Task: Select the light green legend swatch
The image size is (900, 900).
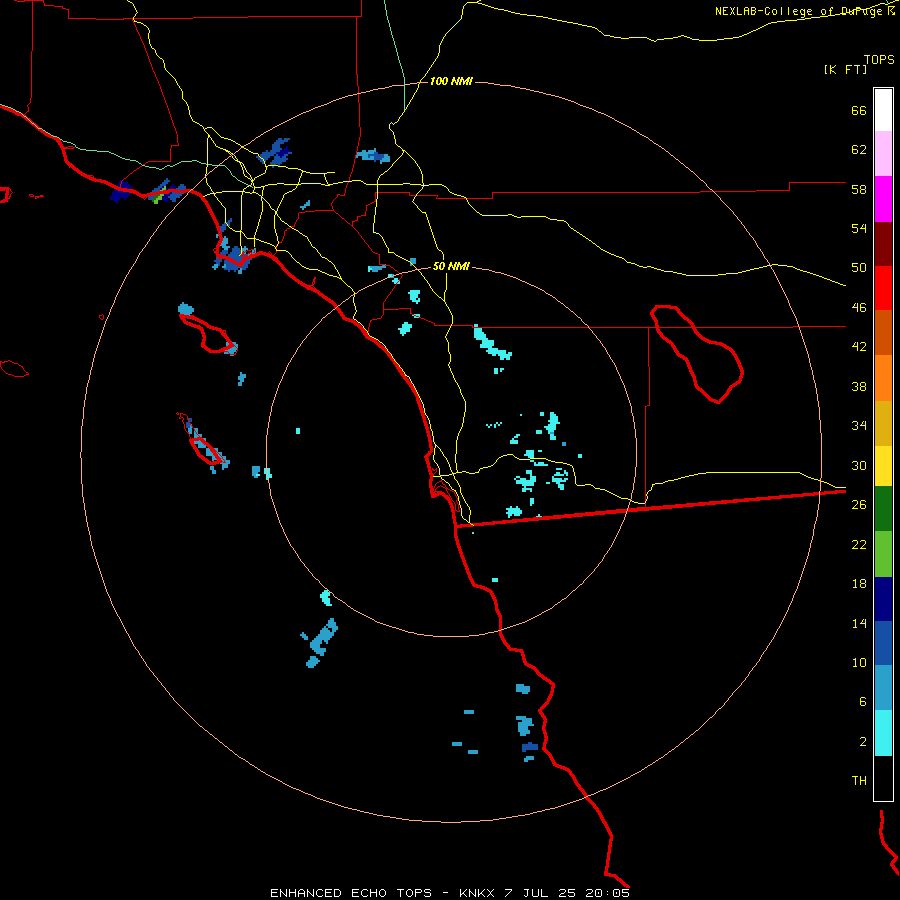Action: (883, 554)
